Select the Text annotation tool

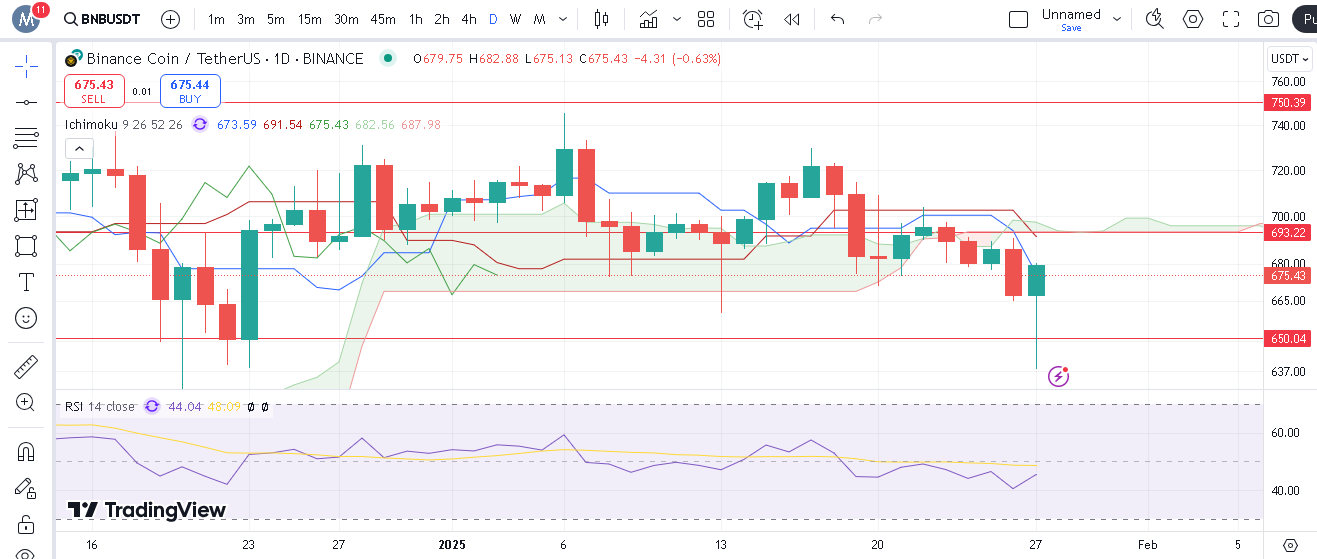[x=27, y=282]
